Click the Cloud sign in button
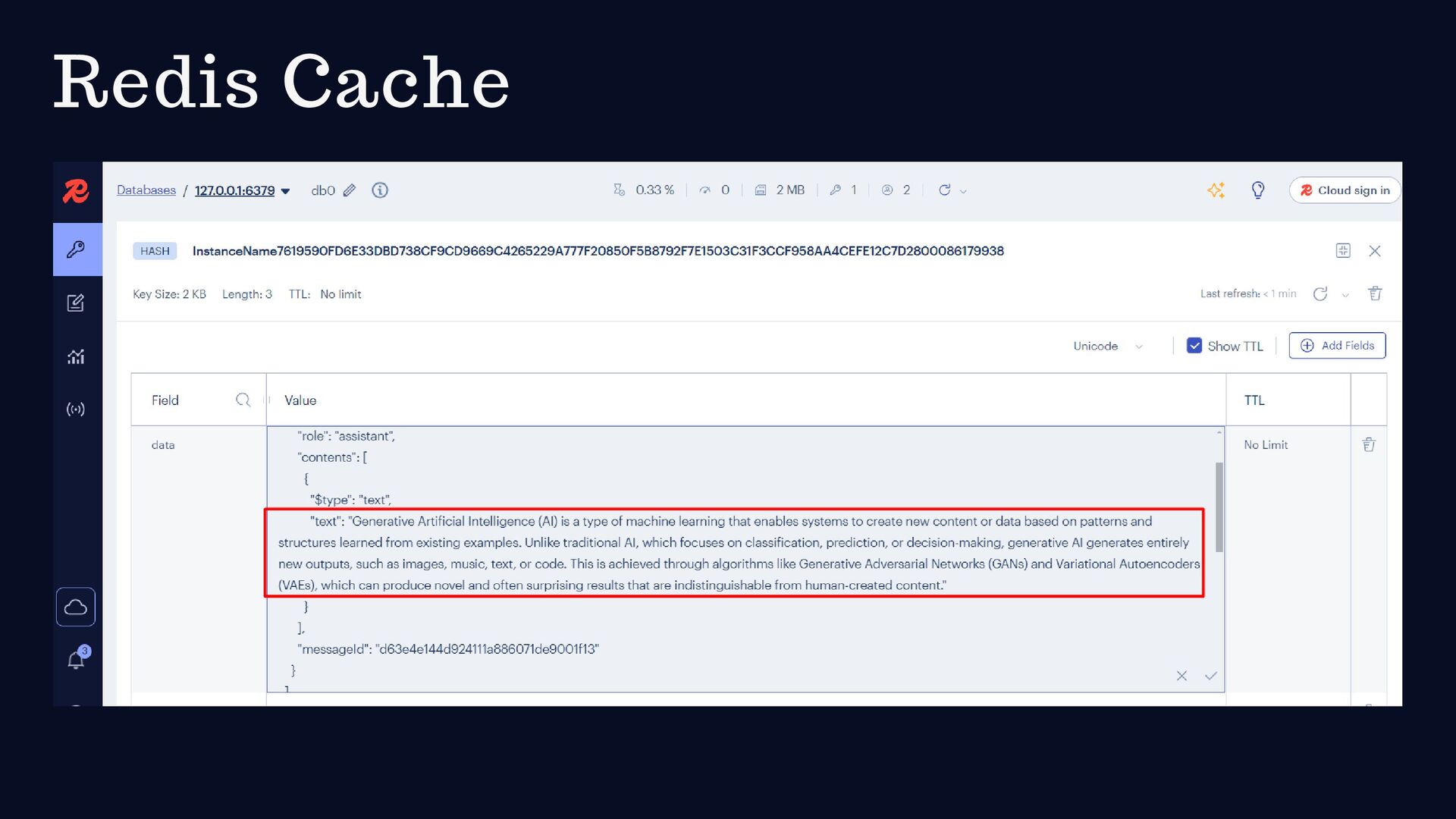Viewport: 1456px width, 819px height. click(1345, 190)
